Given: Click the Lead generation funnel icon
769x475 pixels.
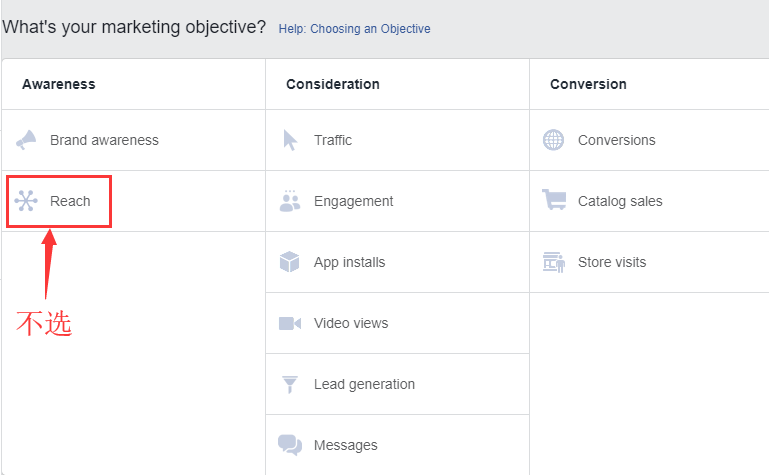Looking at the screenshot, I should coord(290,384).
